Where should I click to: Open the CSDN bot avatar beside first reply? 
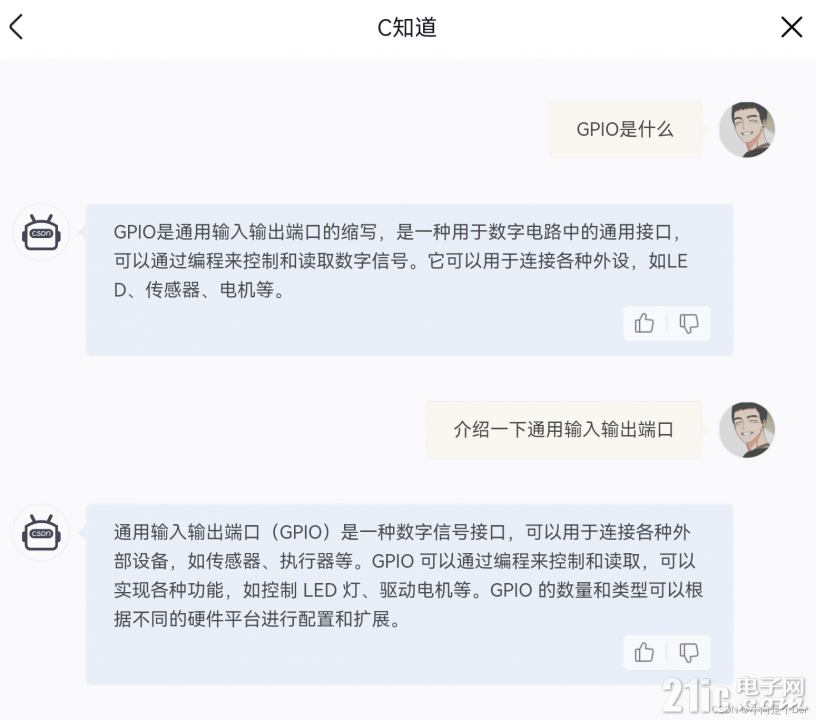pos(41,232)
